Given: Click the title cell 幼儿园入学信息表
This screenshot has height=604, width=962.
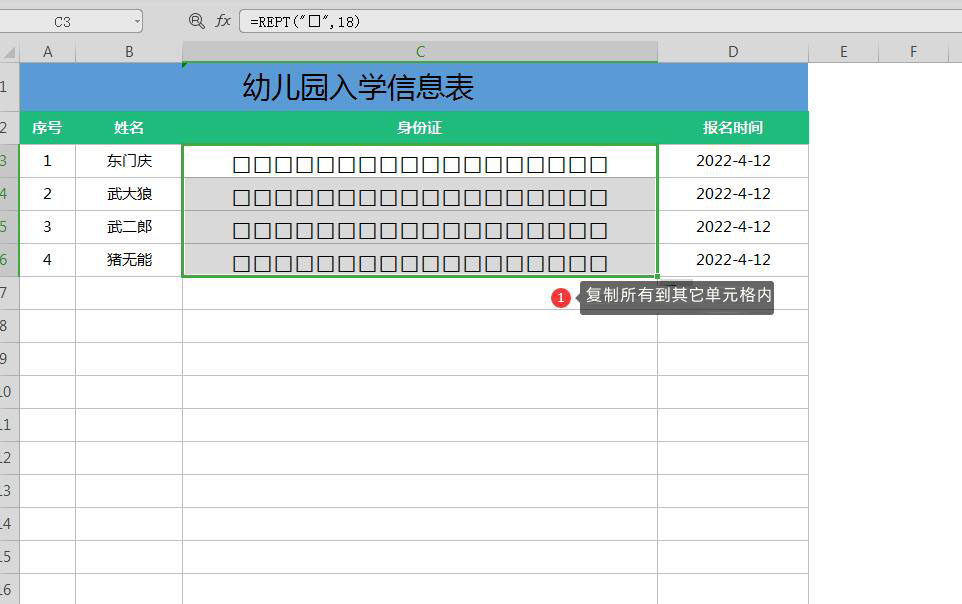Looking at the screenshot, I should click(414, 87).
